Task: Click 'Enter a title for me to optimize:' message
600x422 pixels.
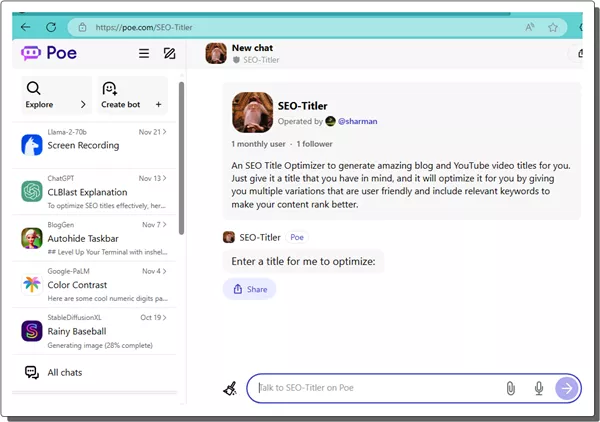Action: [303, 261]
